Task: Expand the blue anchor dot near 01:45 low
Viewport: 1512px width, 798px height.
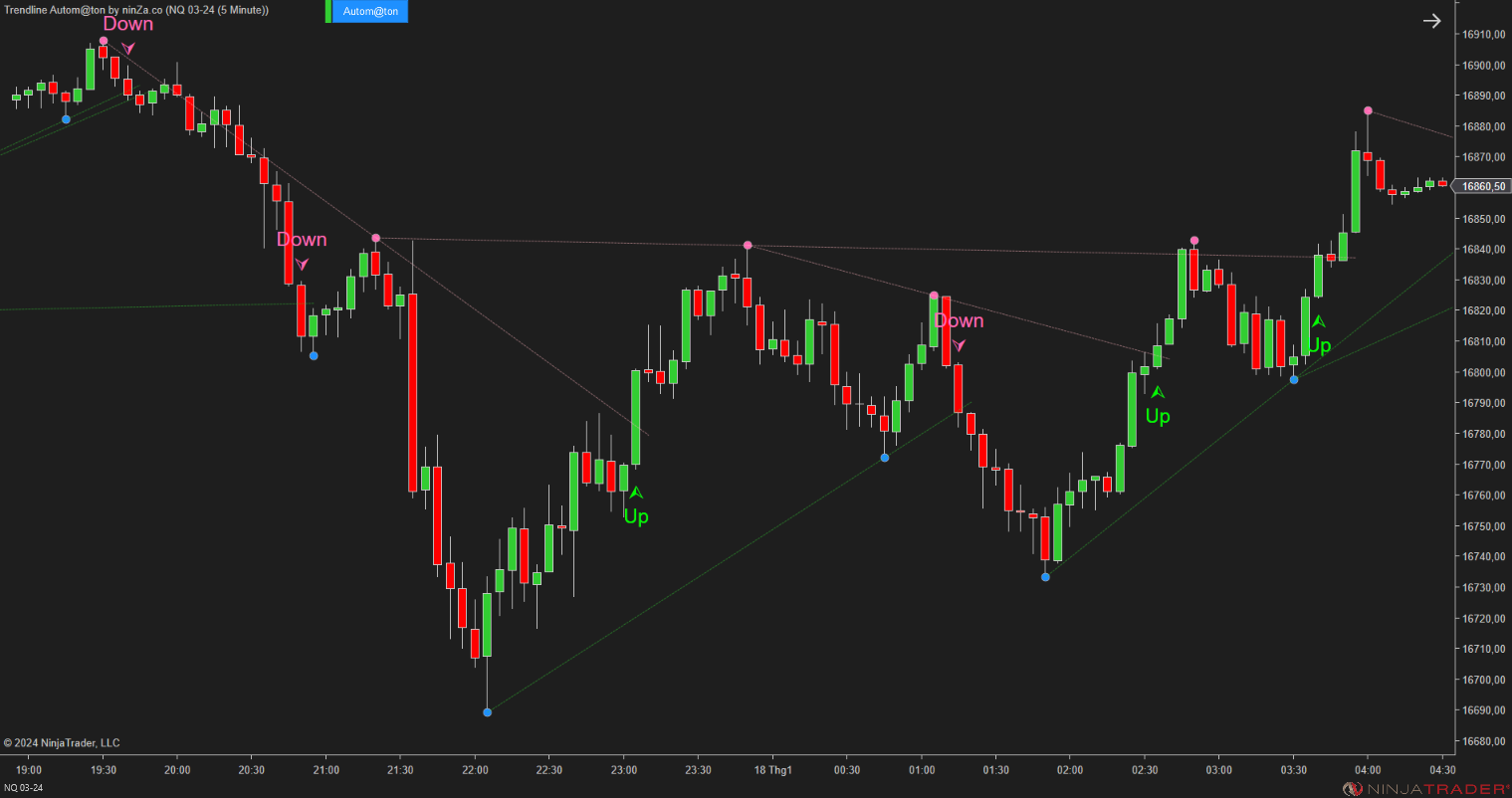Action: point(1045,576)
